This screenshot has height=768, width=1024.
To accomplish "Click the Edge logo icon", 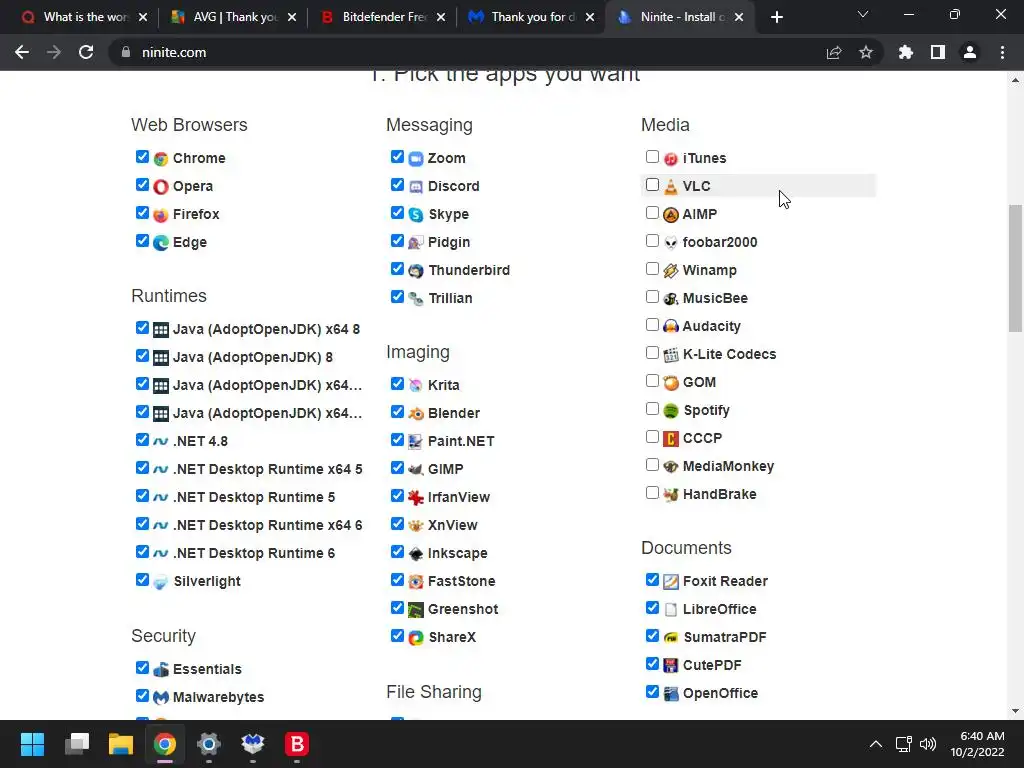I will point(161,243).
